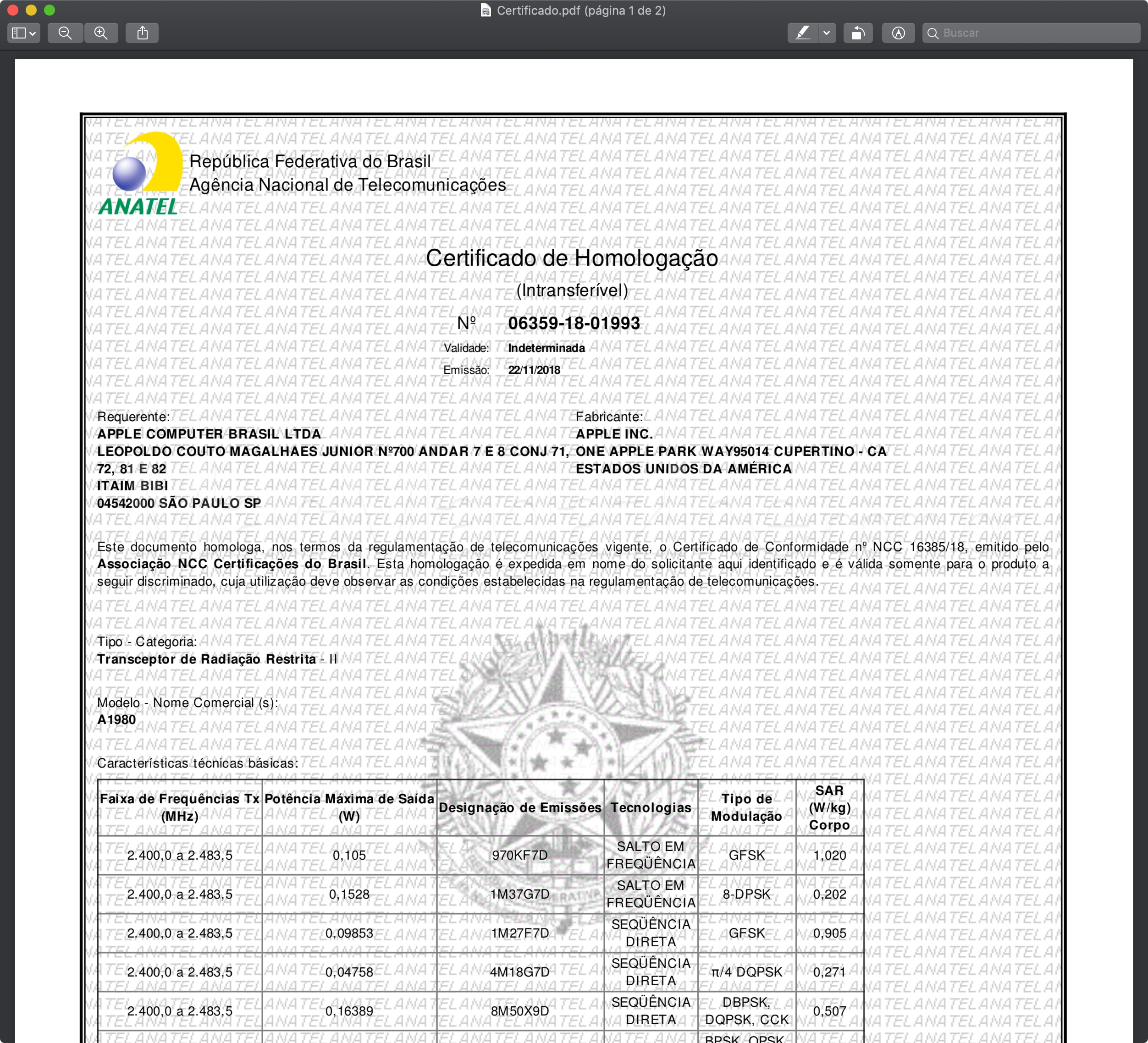Click the 'APPLE INC.' manufacturer name

click(614, 434)
